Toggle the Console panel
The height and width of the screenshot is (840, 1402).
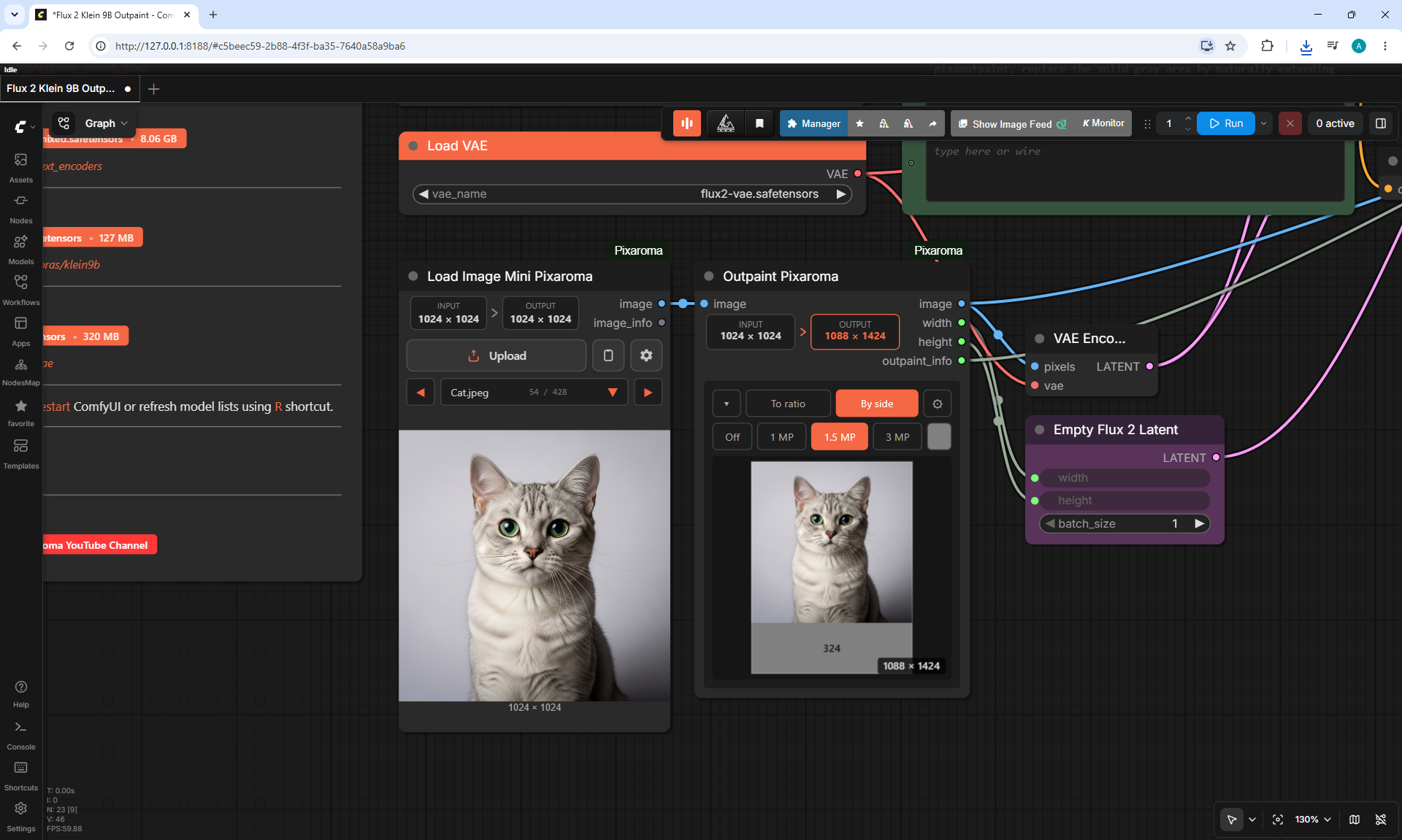click(21, 735)
